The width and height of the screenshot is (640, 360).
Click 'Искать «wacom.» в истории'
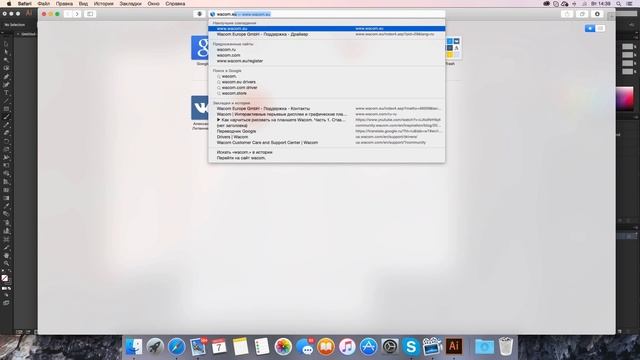(244, 152)
